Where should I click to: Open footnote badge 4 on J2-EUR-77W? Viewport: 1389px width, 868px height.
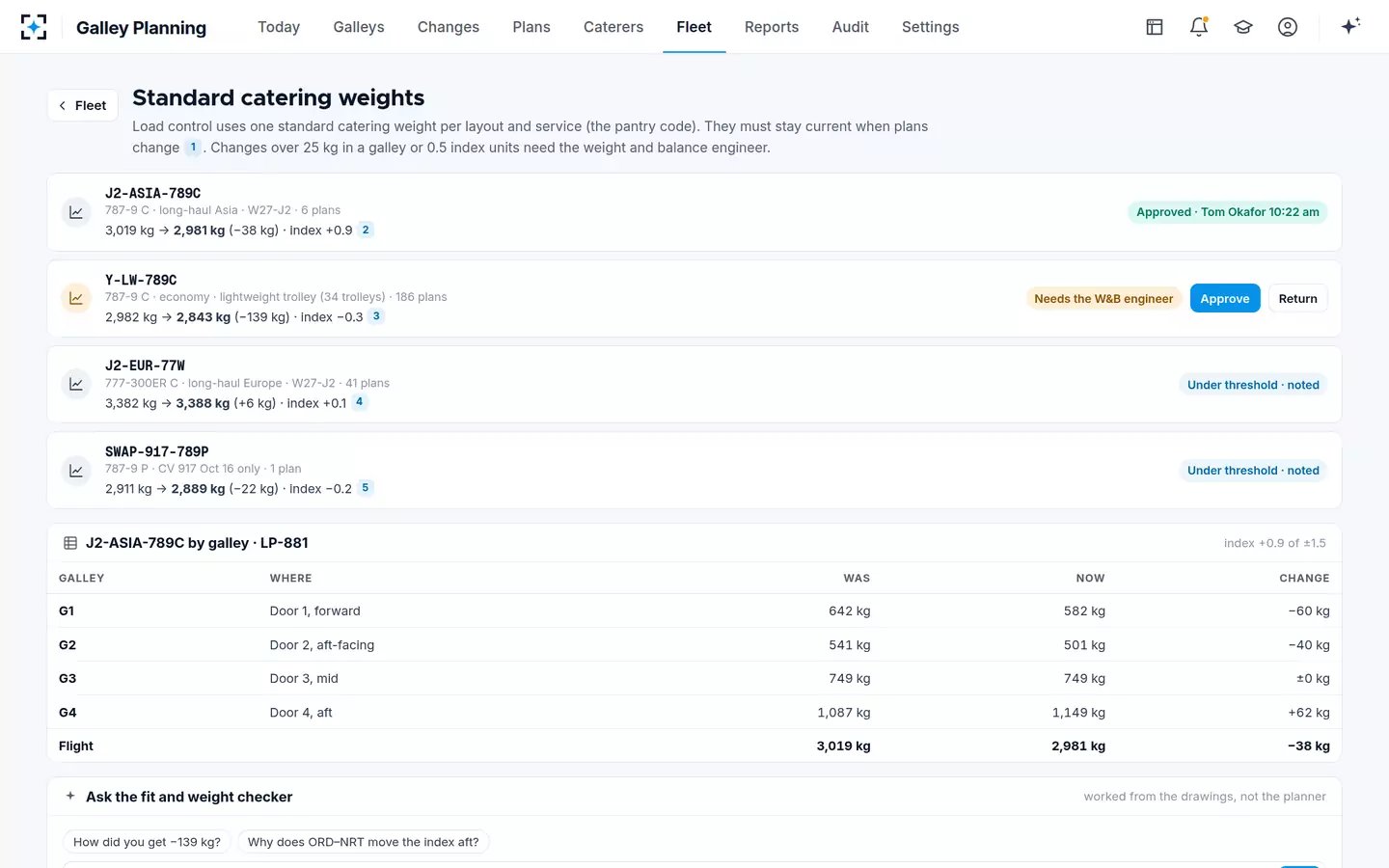[x=360, y=402]
